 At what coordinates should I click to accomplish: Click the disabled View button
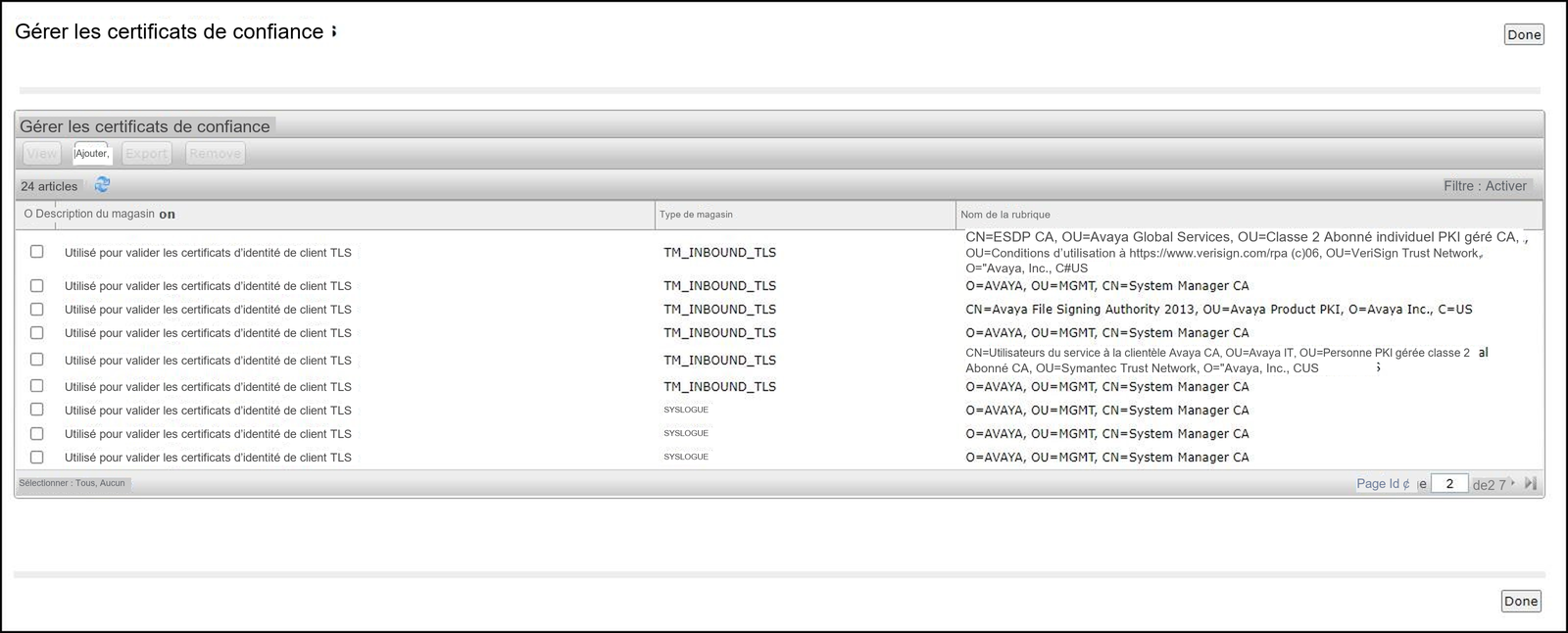[41, 153]
